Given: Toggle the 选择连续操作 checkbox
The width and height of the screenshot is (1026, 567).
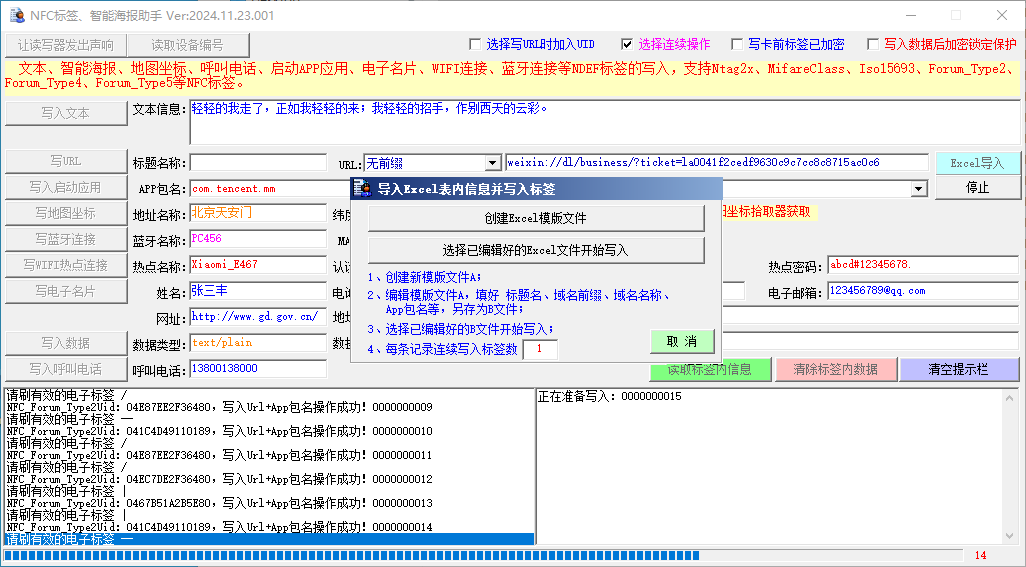Looking at the screenshot, I should tap(627, 44).
